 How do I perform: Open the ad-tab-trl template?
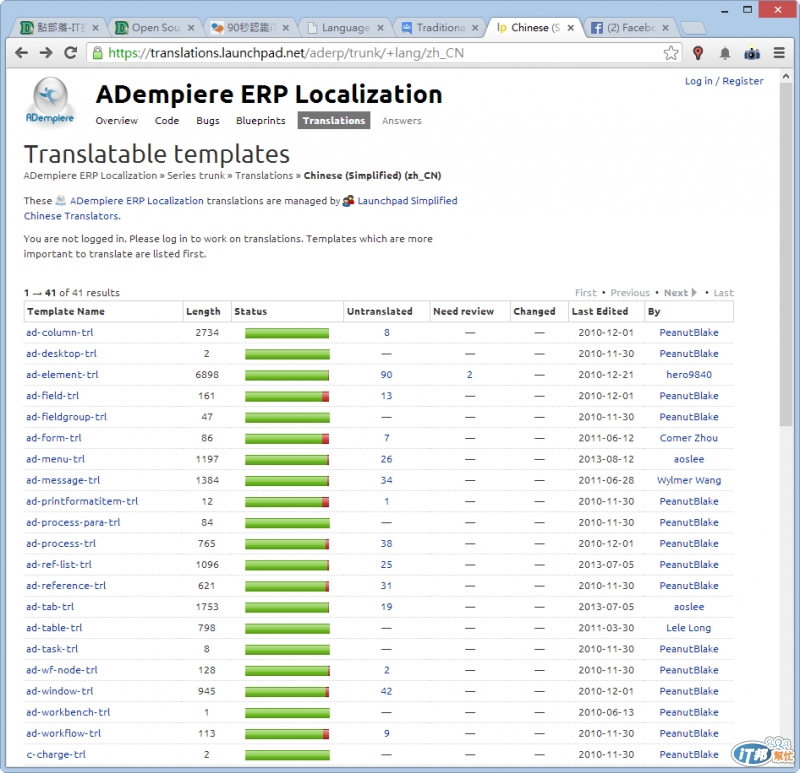pyautogui.click(x=50, y=607)
